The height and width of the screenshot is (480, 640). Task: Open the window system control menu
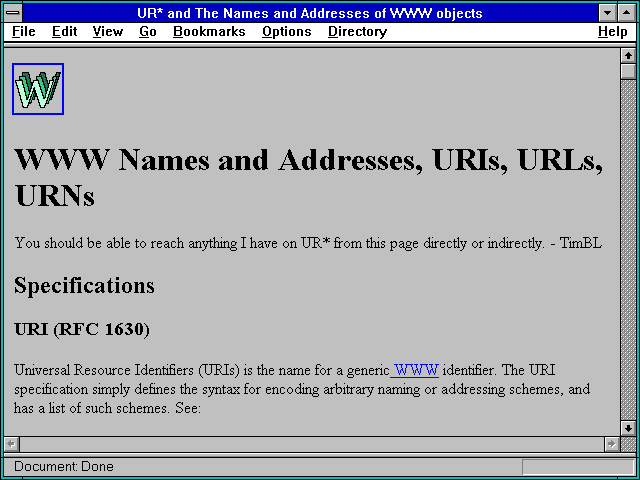coord(13,13)
